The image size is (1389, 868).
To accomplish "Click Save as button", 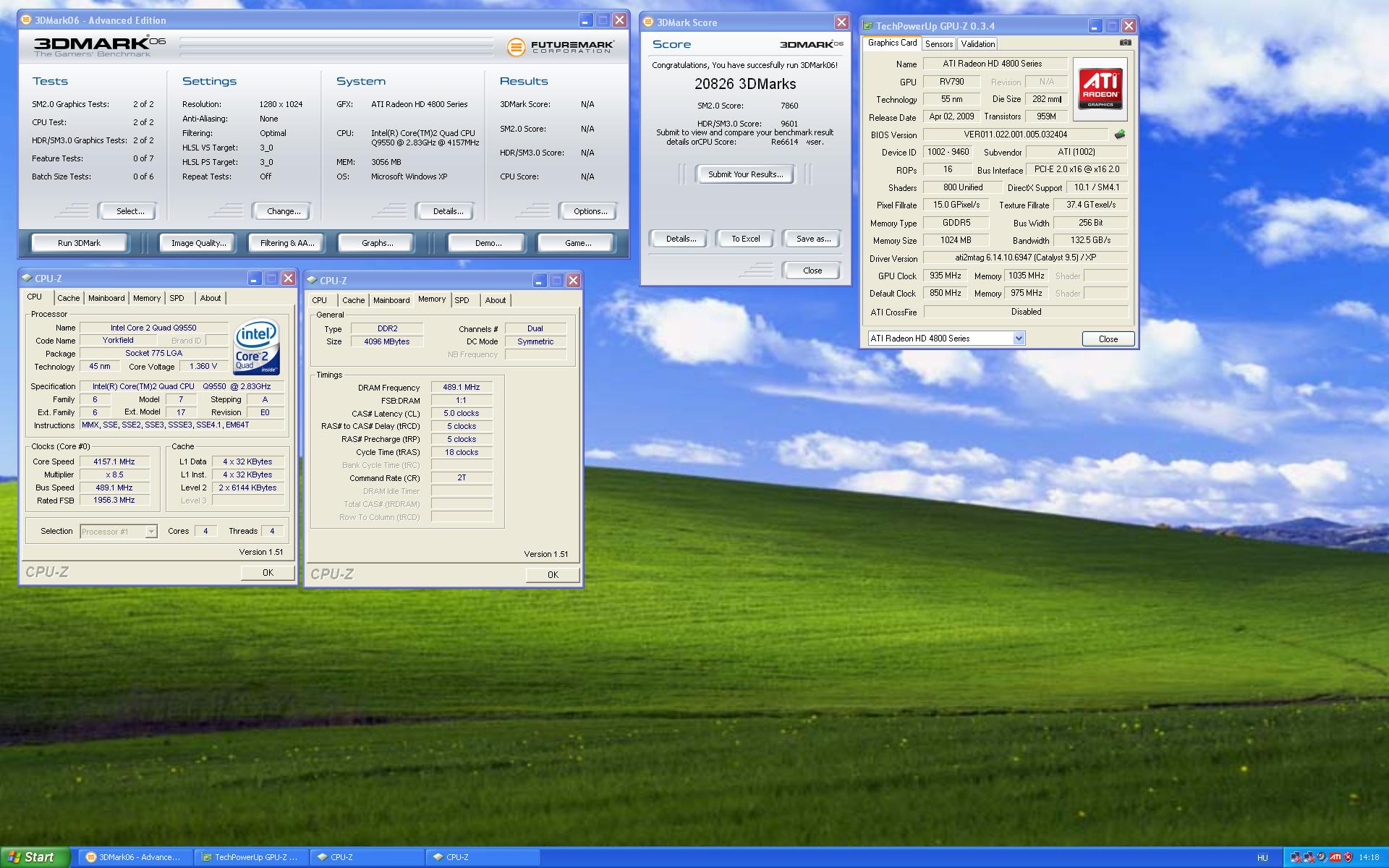I will coord(813,239).
